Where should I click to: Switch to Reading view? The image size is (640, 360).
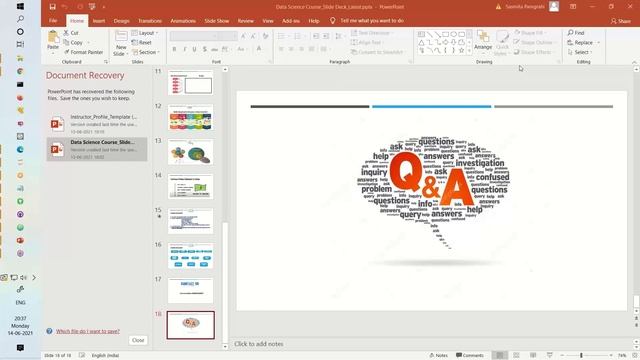[533, 356]
